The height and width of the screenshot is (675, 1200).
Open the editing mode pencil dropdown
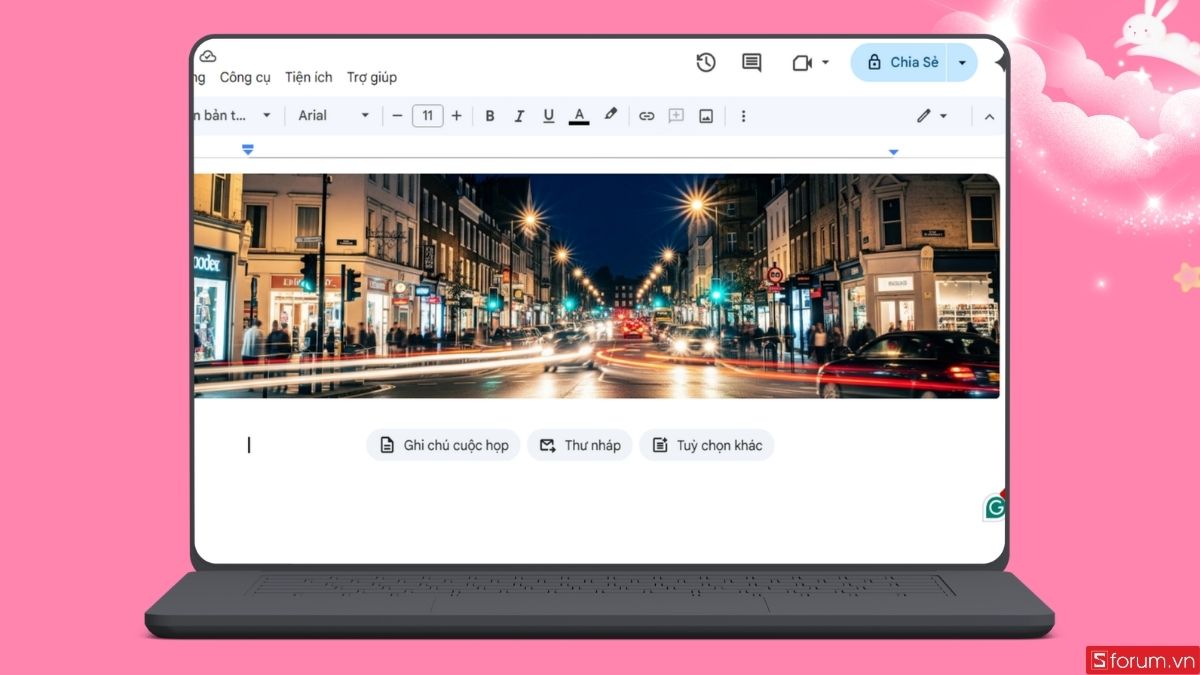click(x=930, y=115)
